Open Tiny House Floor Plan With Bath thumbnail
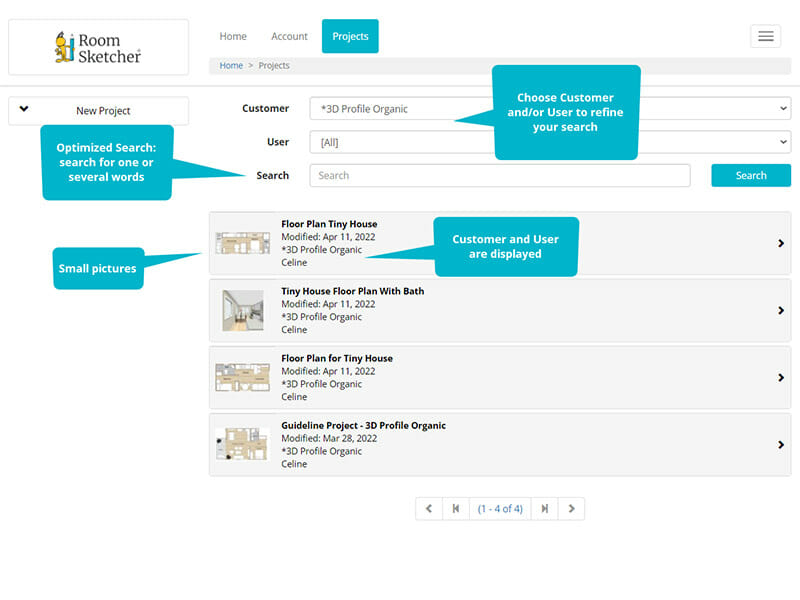The height and width of the screenshot is (600, 800). coord(243,311)
